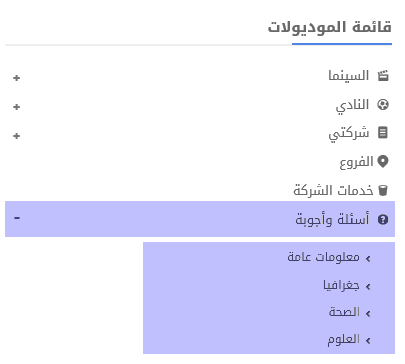The height and width of the screenshot is (364, 405).
Task: Click the document icon beside شركتي
Action: [383, 133]
